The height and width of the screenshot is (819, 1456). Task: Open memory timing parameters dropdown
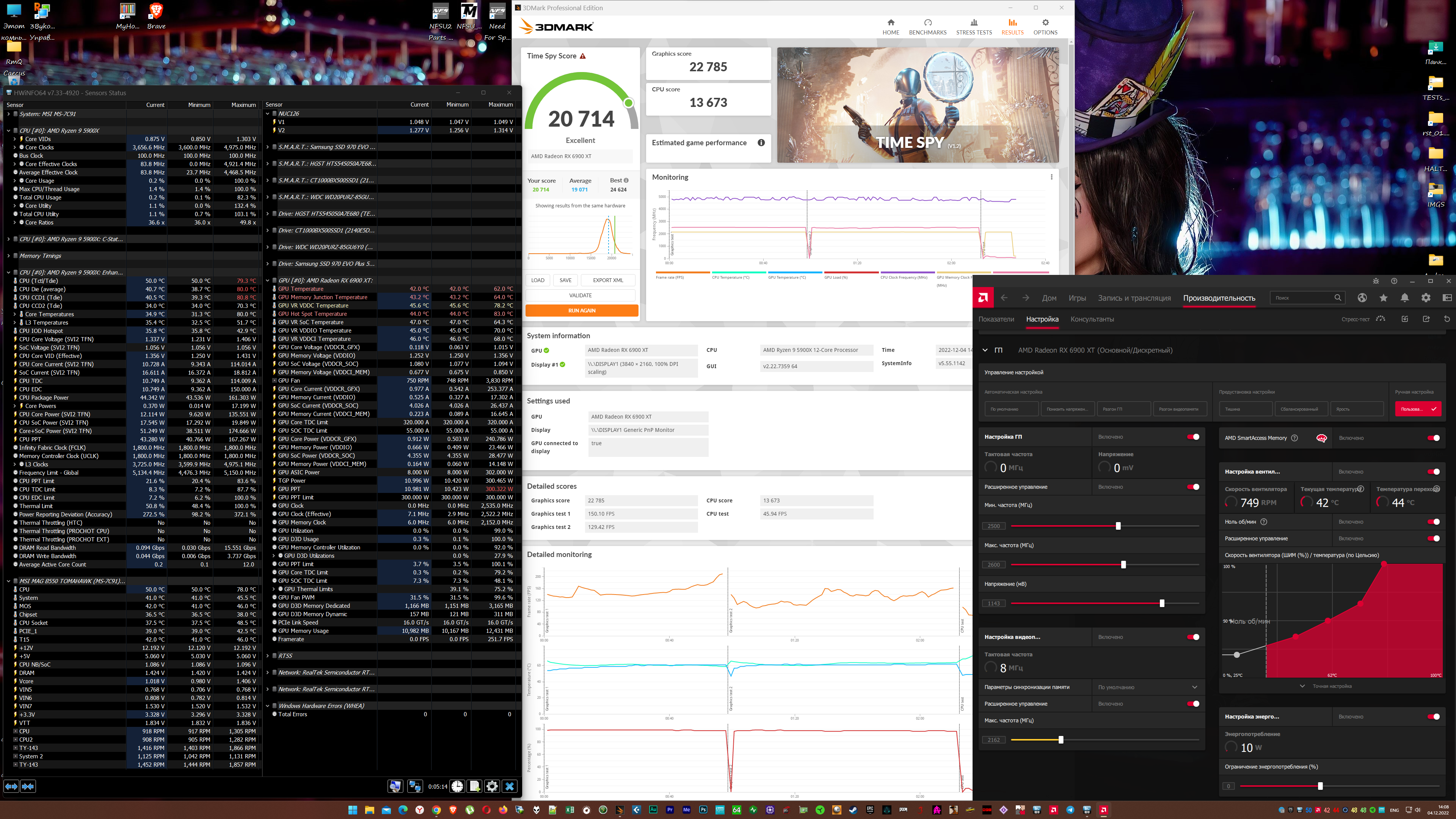tap(1147, 687)
